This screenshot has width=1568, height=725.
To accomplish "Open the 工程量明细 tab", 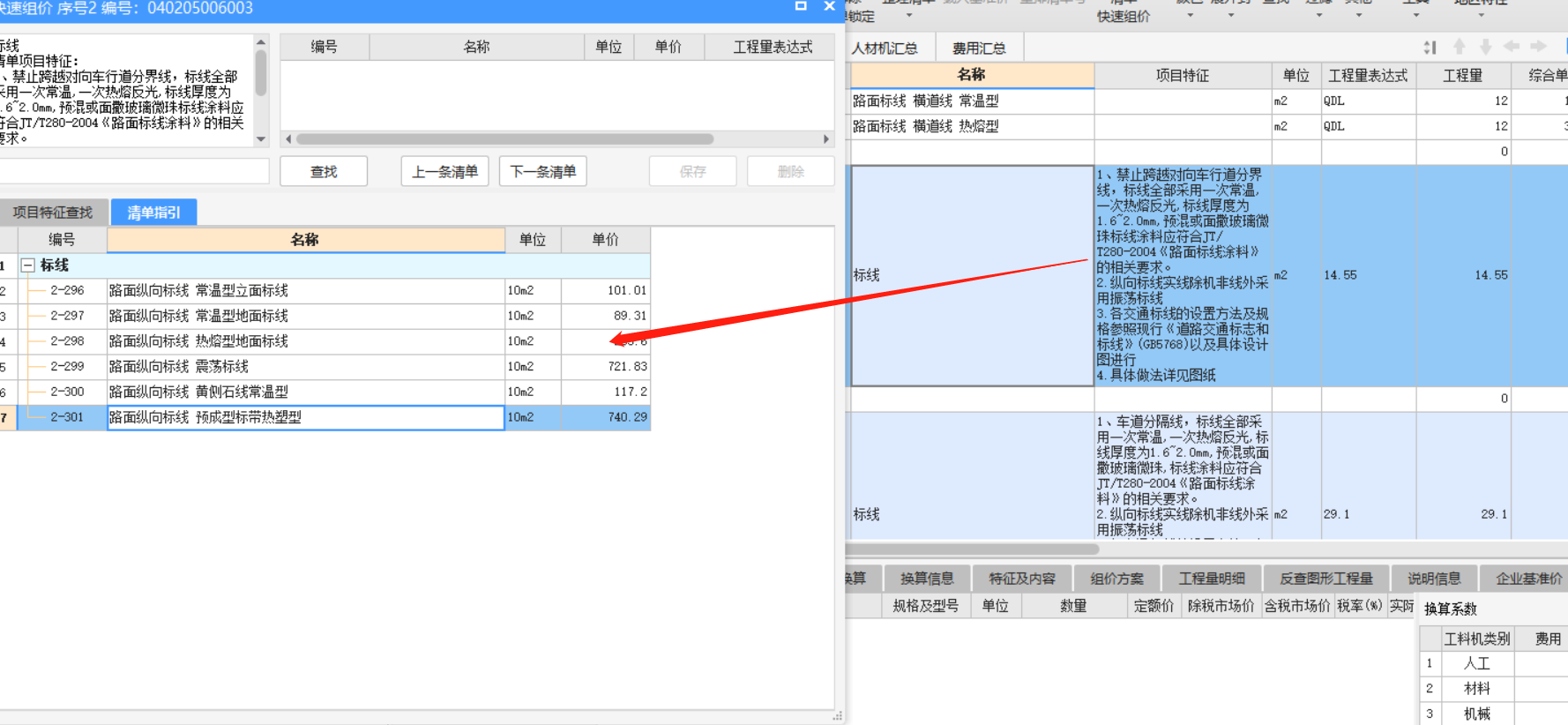I will [1212, 579].
